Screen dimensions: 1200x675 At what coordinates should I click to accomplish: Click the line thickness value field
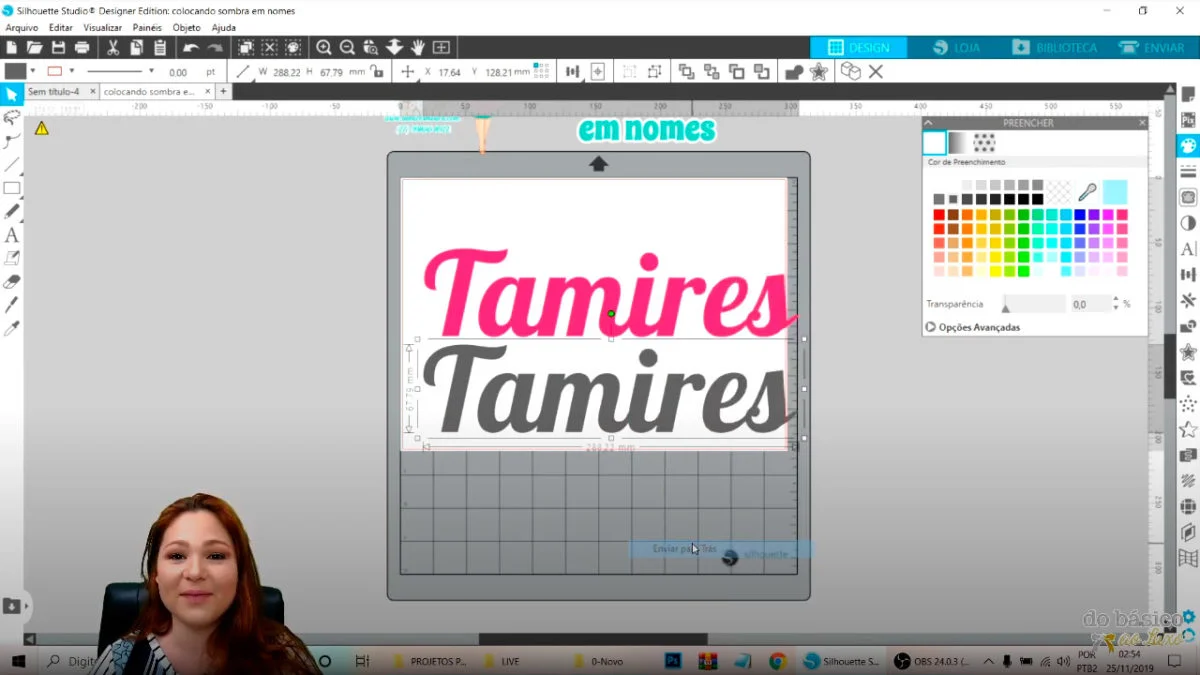pos(178,72)
